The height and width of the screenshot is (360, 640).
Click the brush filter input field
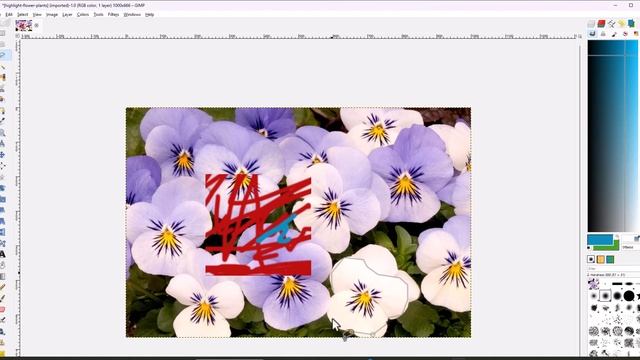point(613,269)
